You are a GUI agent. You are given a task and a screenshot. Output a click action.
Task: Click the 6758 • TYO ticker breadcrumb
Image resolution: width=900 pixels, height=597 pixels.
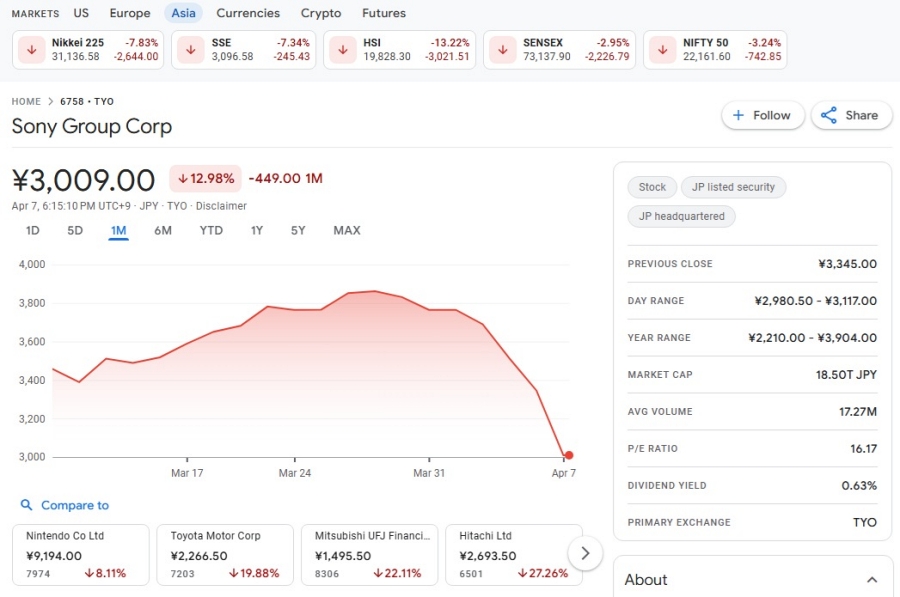[87, 102]
